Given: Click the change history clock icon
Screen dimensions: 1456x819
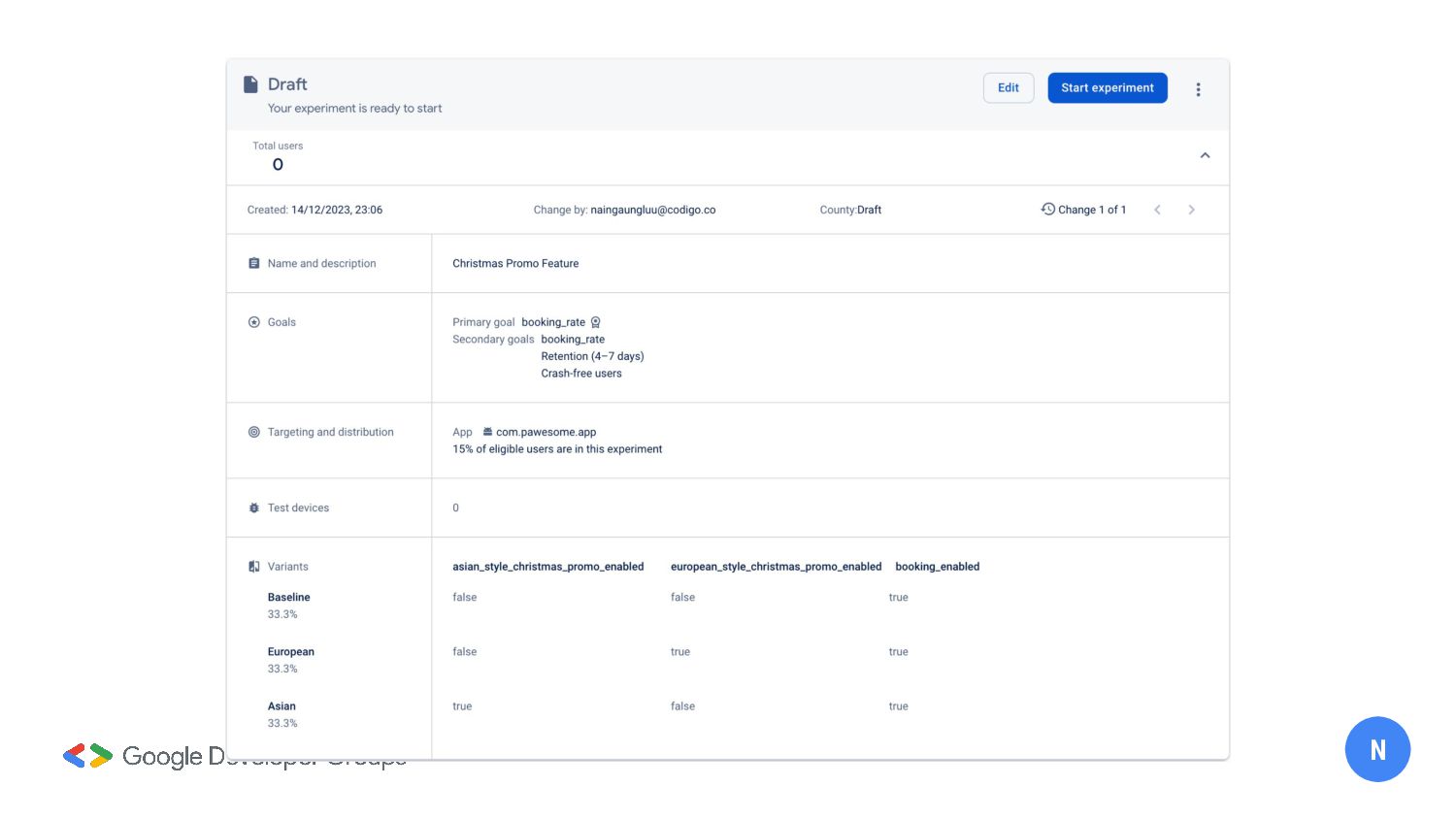Looking at the screenshot, I should click(x=1047, y=210).
